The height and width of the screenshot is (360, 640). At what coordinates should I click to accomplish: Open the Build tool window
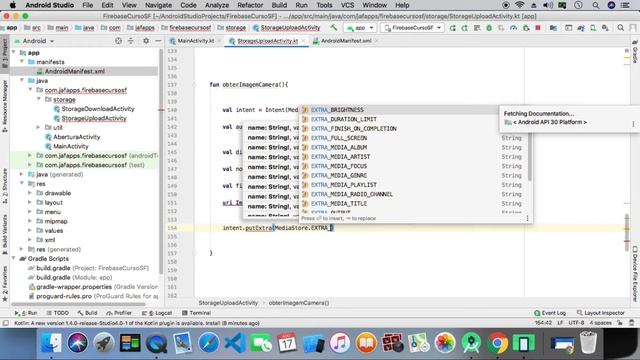(87, 313)
